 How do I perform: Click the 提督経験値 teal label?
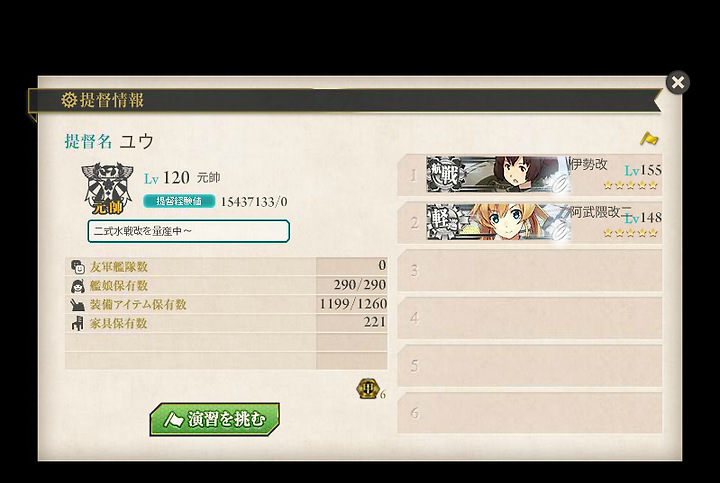click(179, 201)
